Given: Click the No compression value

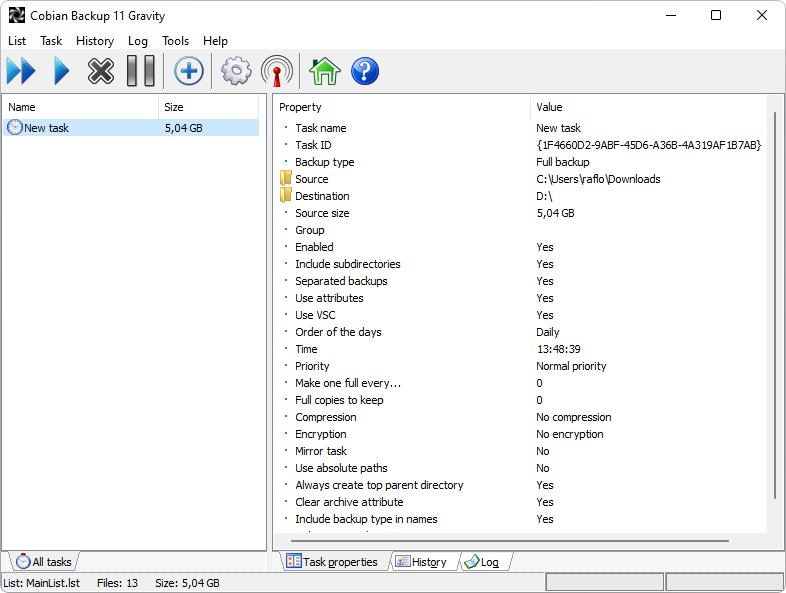Looking at the screenshot, I should [x=573, y=418].
